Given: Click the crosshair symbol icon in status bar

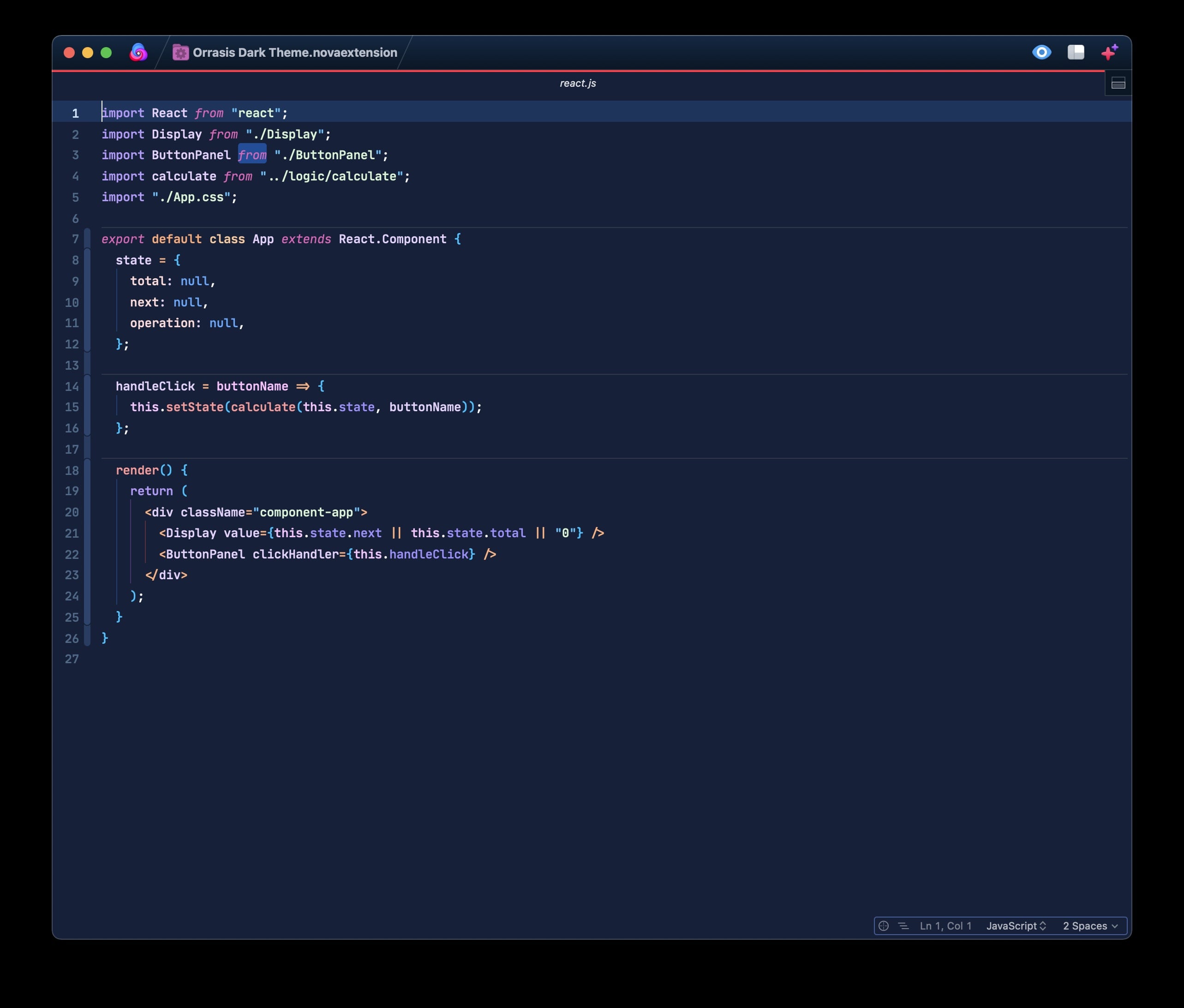Looking at the screenshot, I should (x=883, y=926).
